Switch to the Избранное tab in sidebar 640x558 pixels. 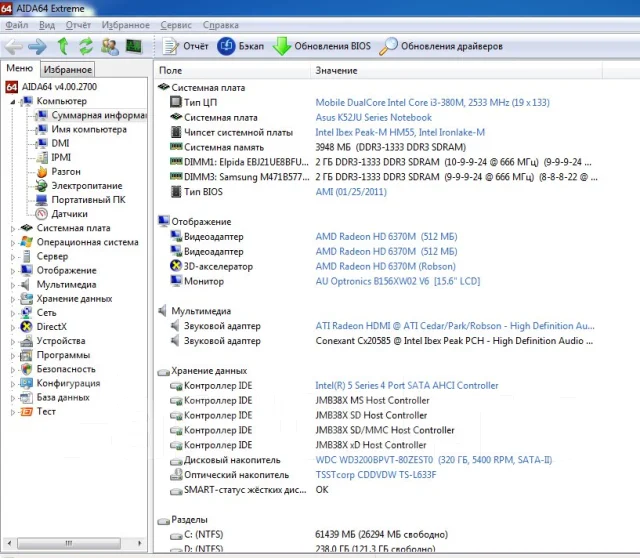coord(68,69)
